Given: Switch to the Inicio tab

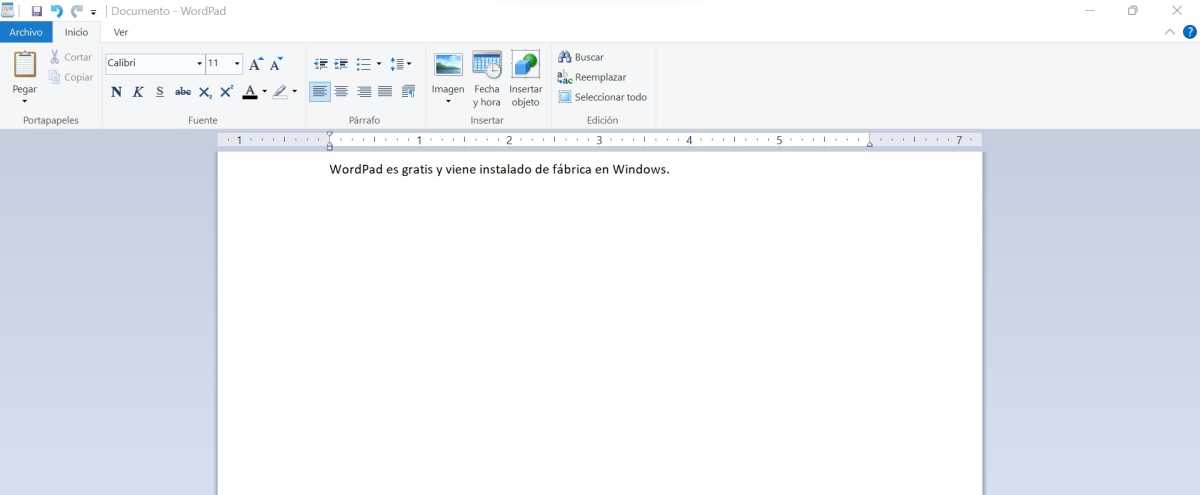Looking at the screenshot, I should [77, 32].
